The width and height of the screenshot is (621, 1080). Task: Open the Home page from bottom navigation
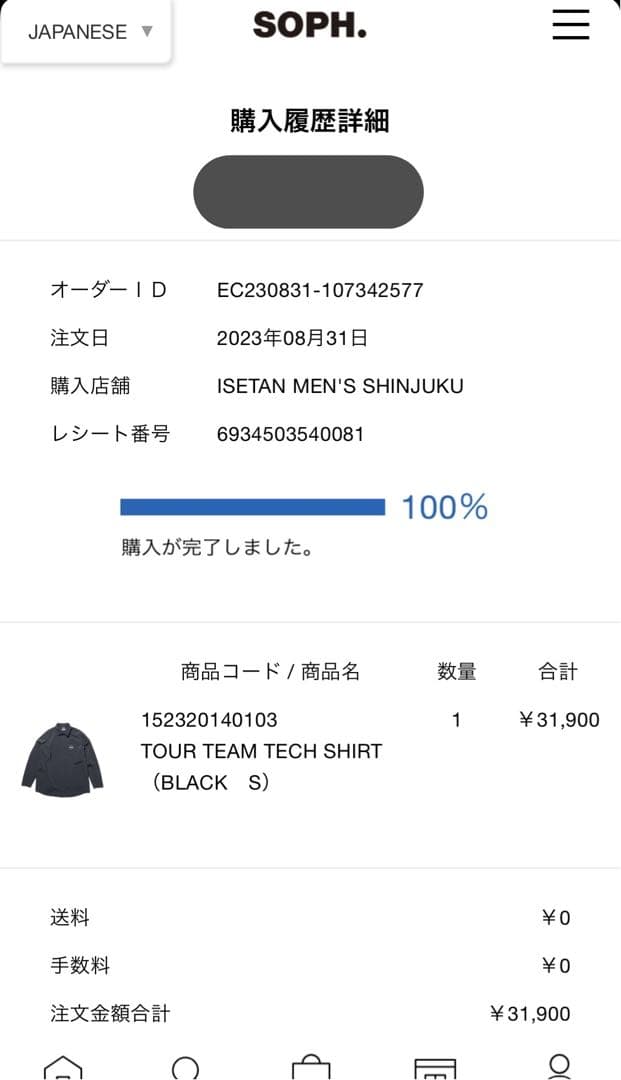(62, 1066)
